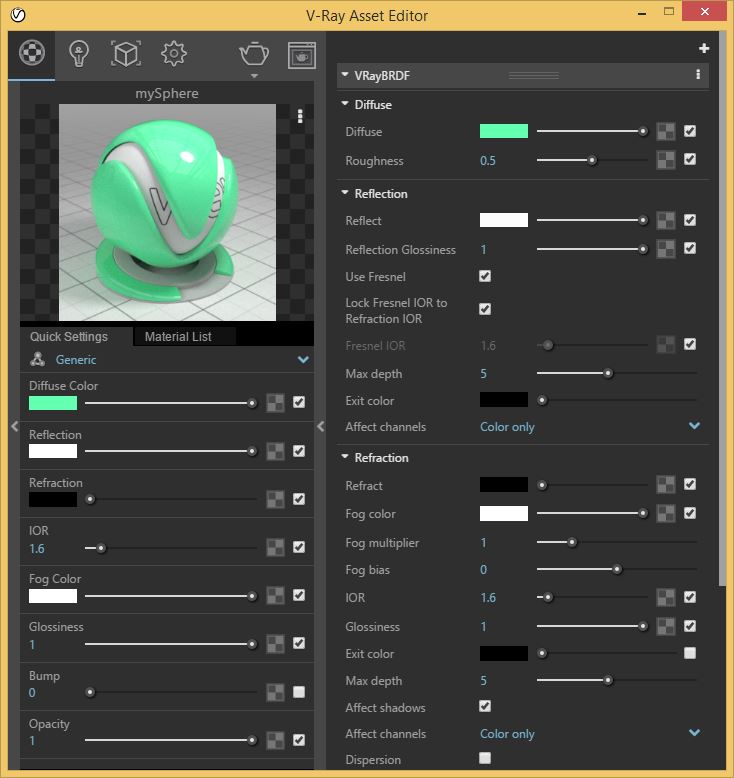
Task: Show the frame buffer window icon
Action: coord(302,55)
